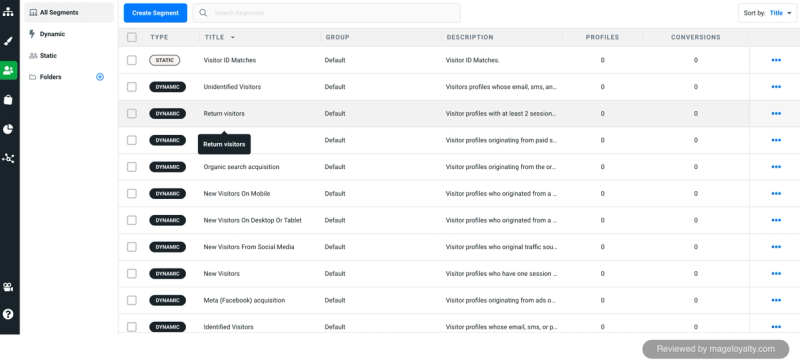The image size is (800, 364).
Task: Click Default group on Organic search acquisition row
Action: click(x=335, y=167)
